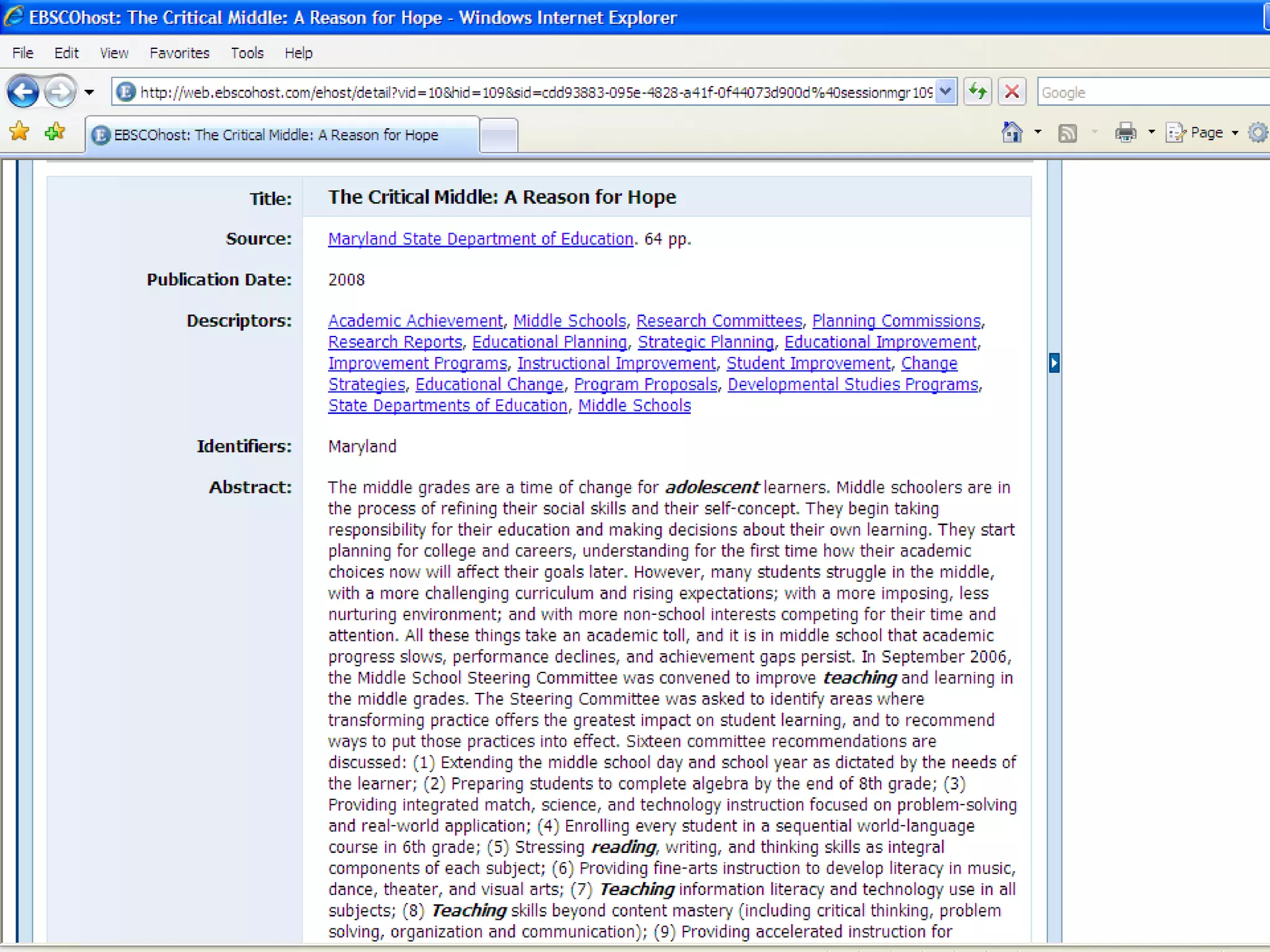Click into the Google search box
The height and width of the screenshot is (952, 1270).
pos(1153,93)
